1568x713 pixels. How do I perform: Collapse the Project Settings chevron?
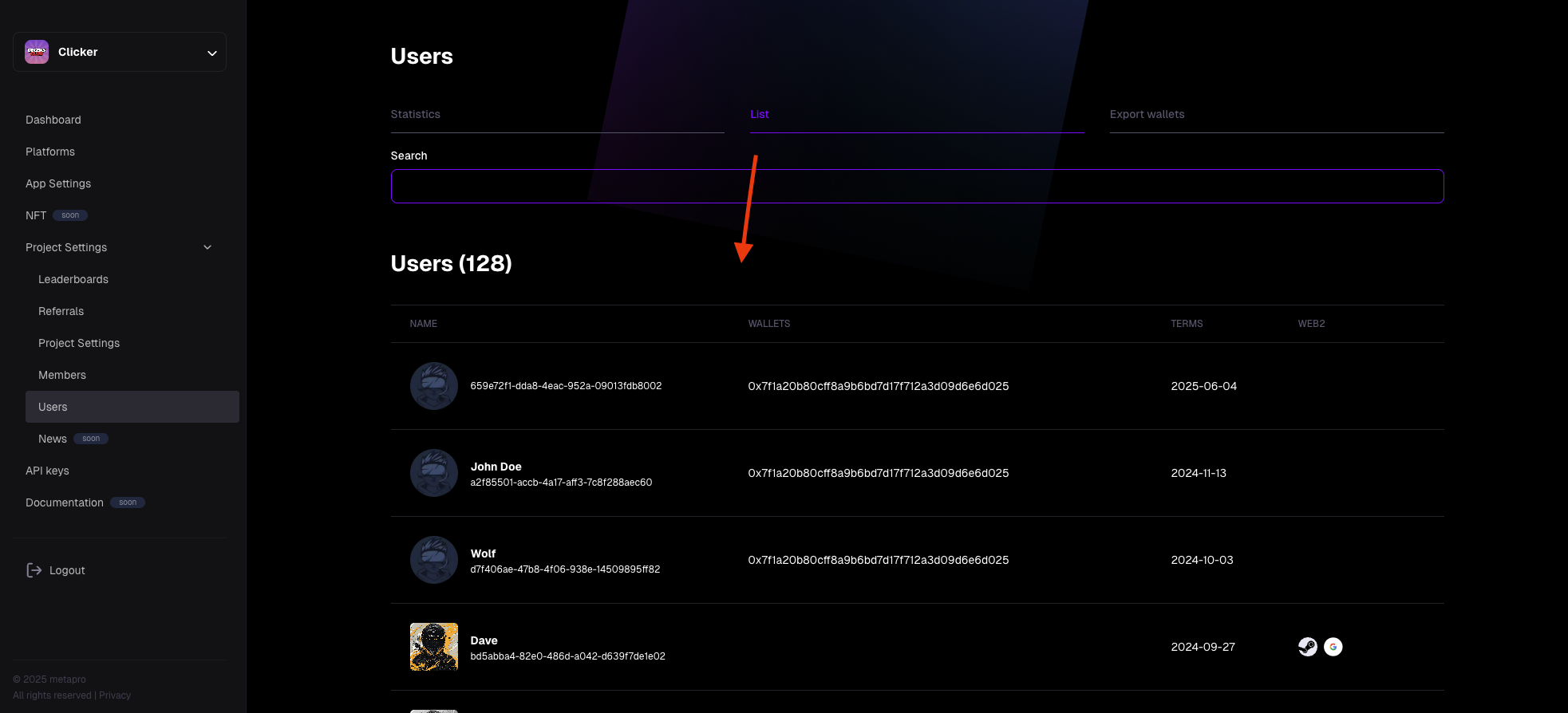(x=207, y=247)
